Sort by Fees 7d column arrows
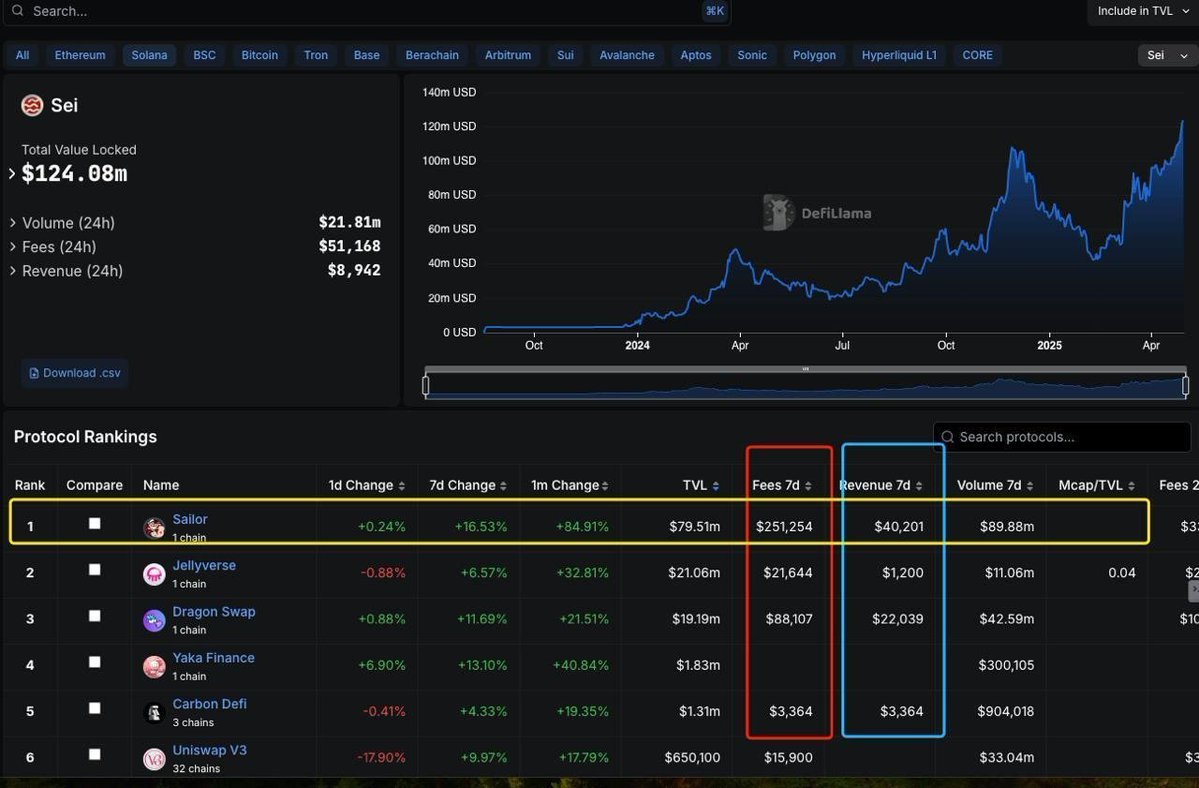This screenshot has height=788, width=1199. click(808, 486)
